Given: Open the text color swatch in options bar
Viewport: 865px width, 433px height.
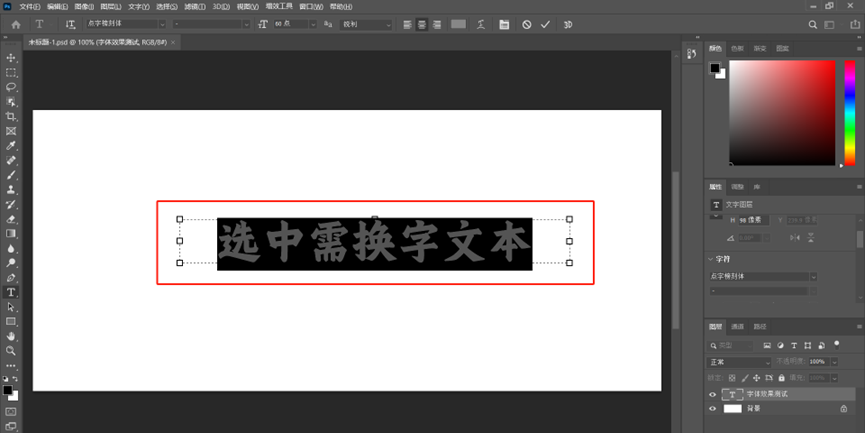Looking at the screenshot, I should point(458,24).
